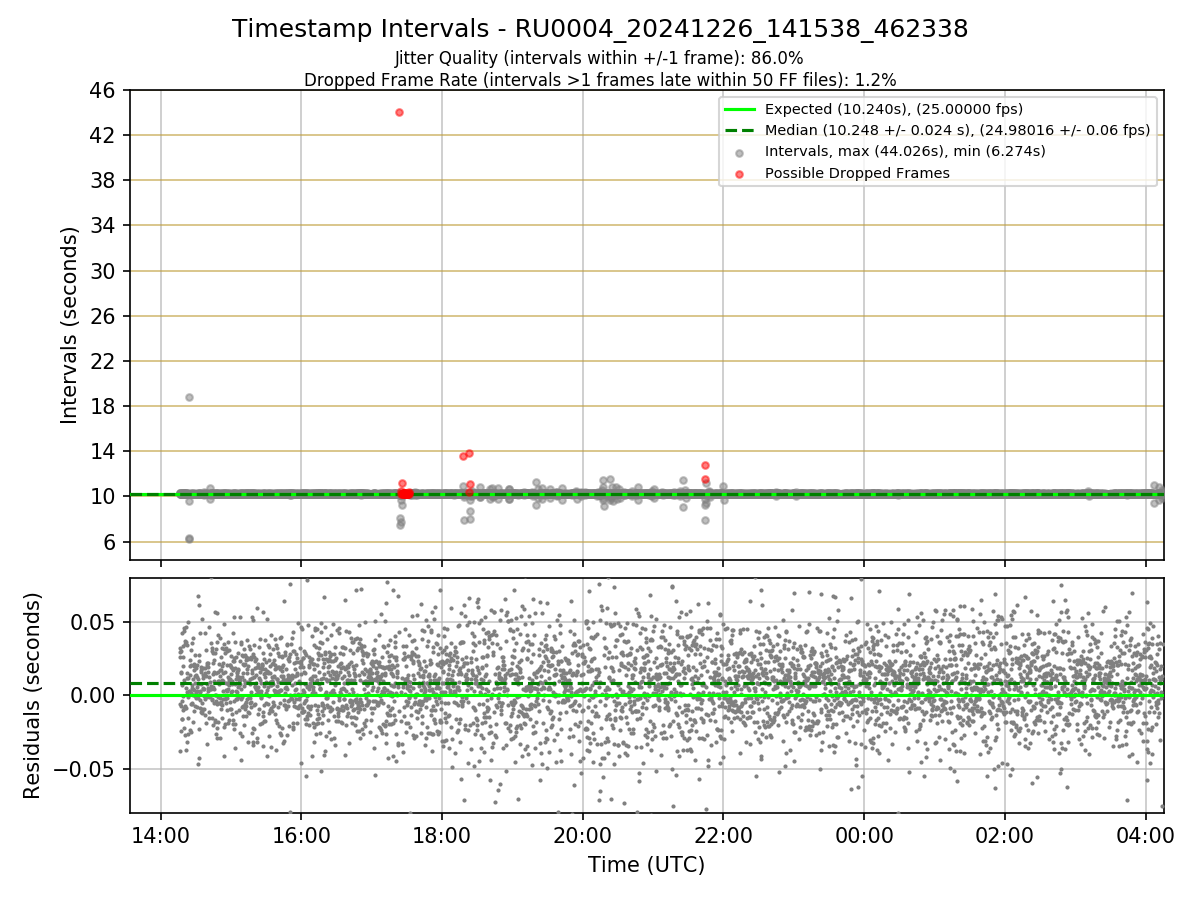1200x900 pixels.
Task: Click the red dropped-frame marker in legend
Action: (739, 173)
